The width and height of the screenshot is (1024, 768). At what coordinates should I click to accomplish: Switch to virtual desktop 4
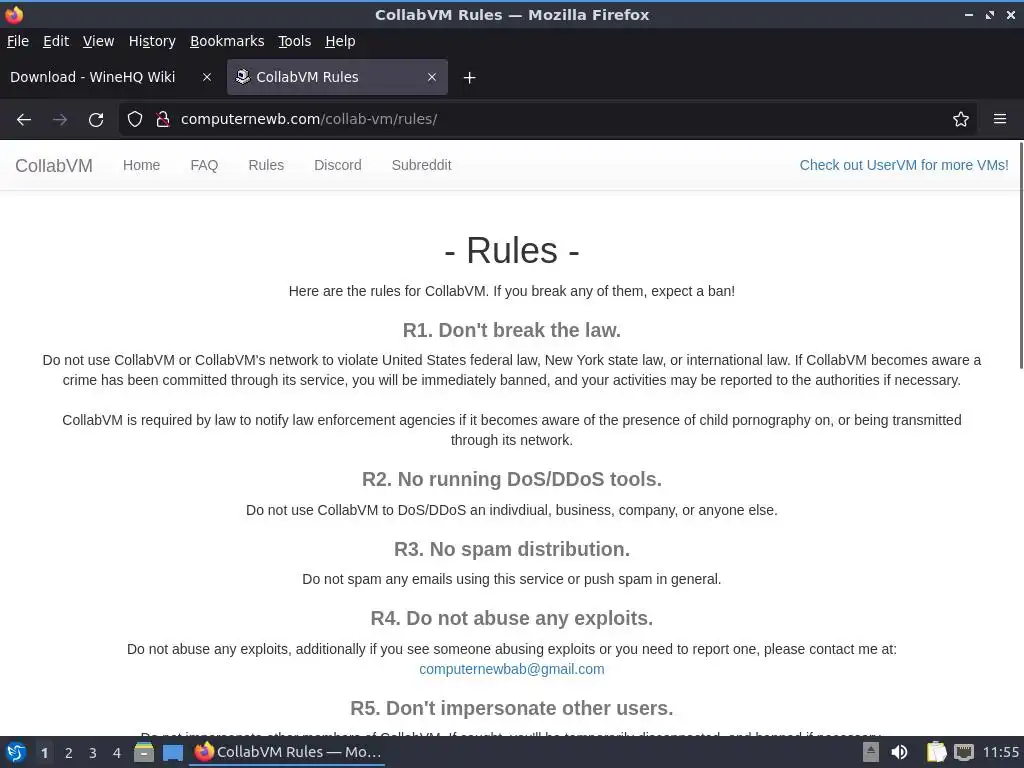(x=117, y=752)
